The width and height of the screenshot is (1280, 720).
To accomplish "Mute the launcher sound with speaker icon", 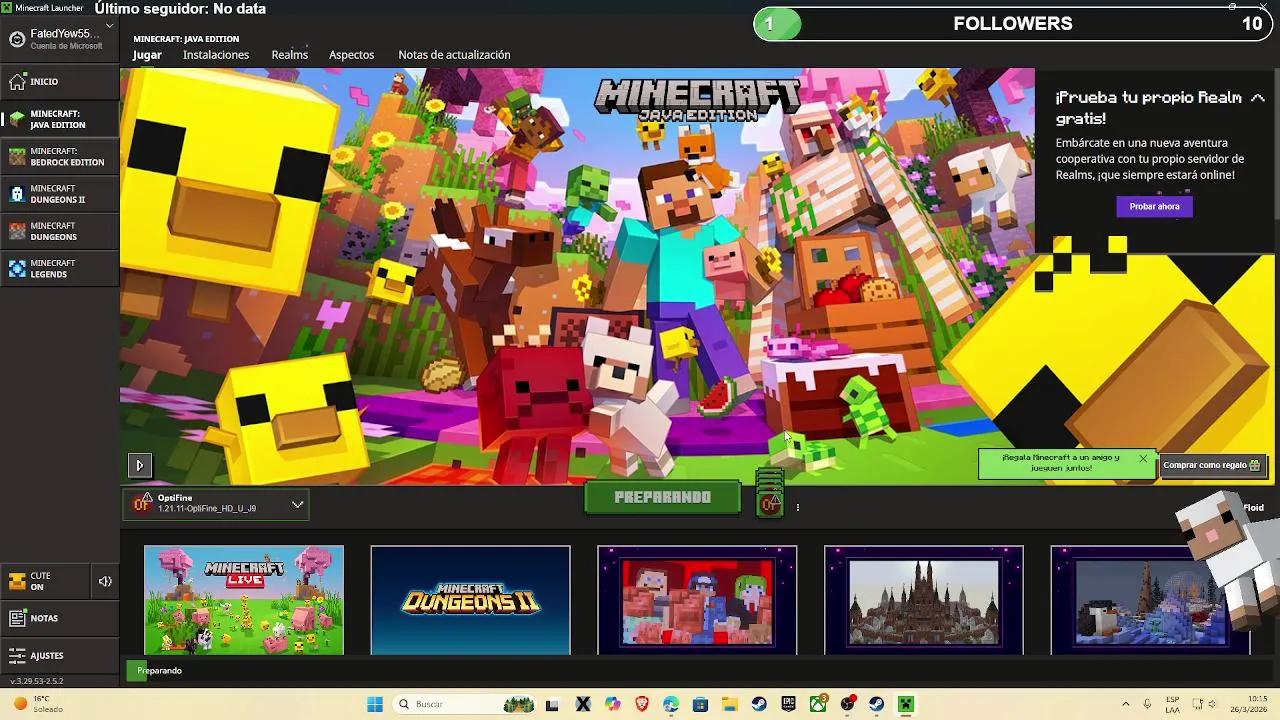I will click(105, 581).
